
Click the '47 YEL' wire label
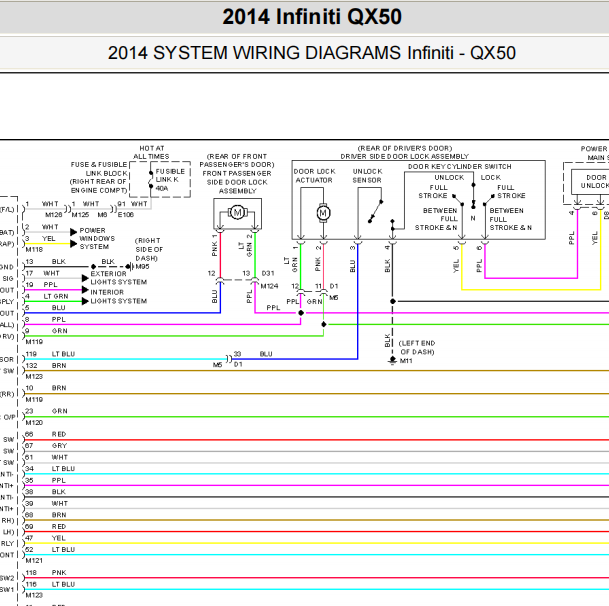point(45,538)
